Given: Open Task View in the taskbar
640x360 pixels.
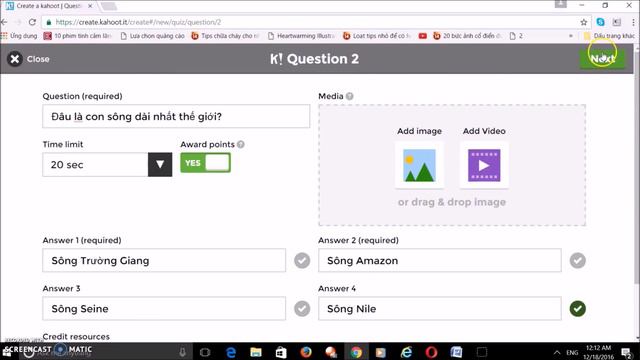Looking at the screenshot, I should (x=205, y=352).
